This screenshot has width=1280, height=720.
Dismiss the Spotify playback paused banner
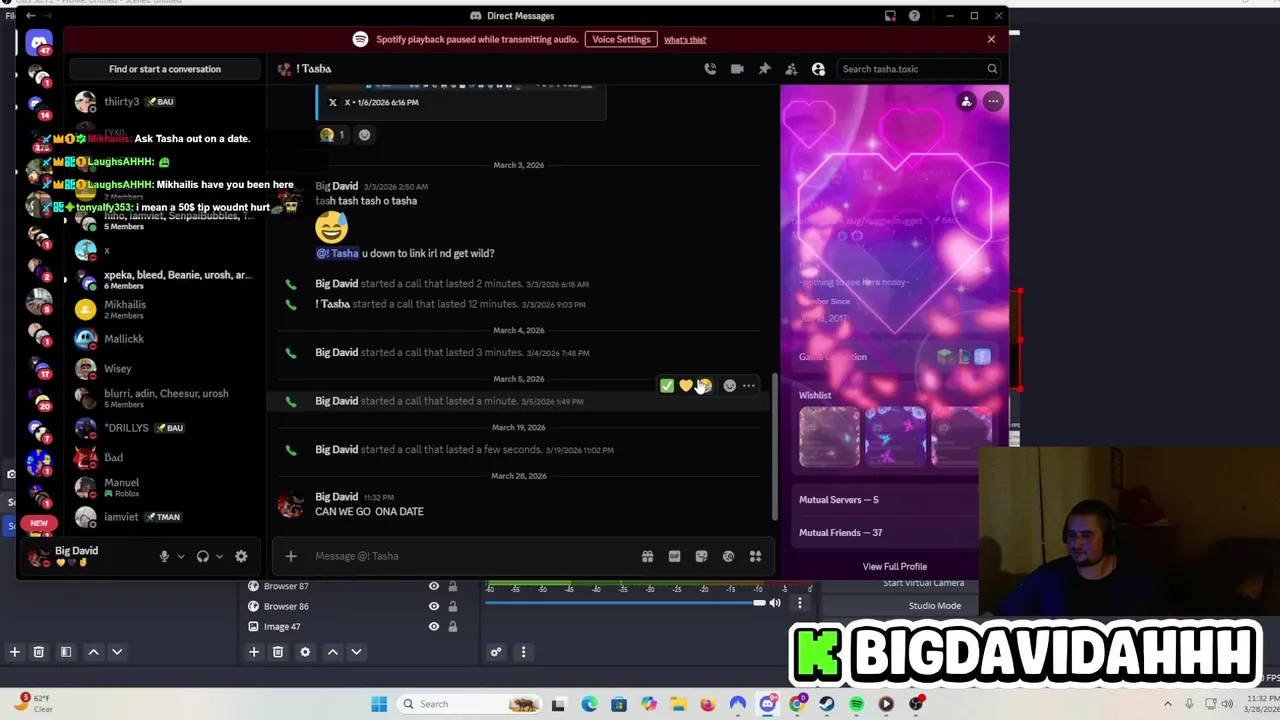pos(991,39)
